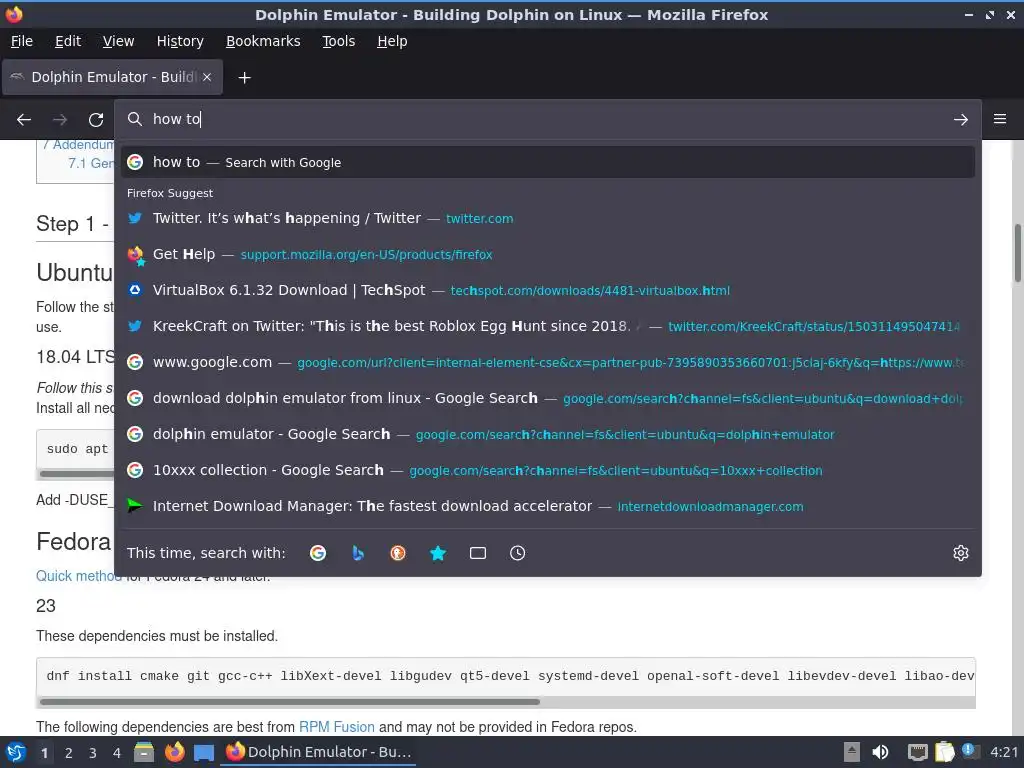Search this time with DuckDuckGo

pyautogui.click(x=398, y=553)
